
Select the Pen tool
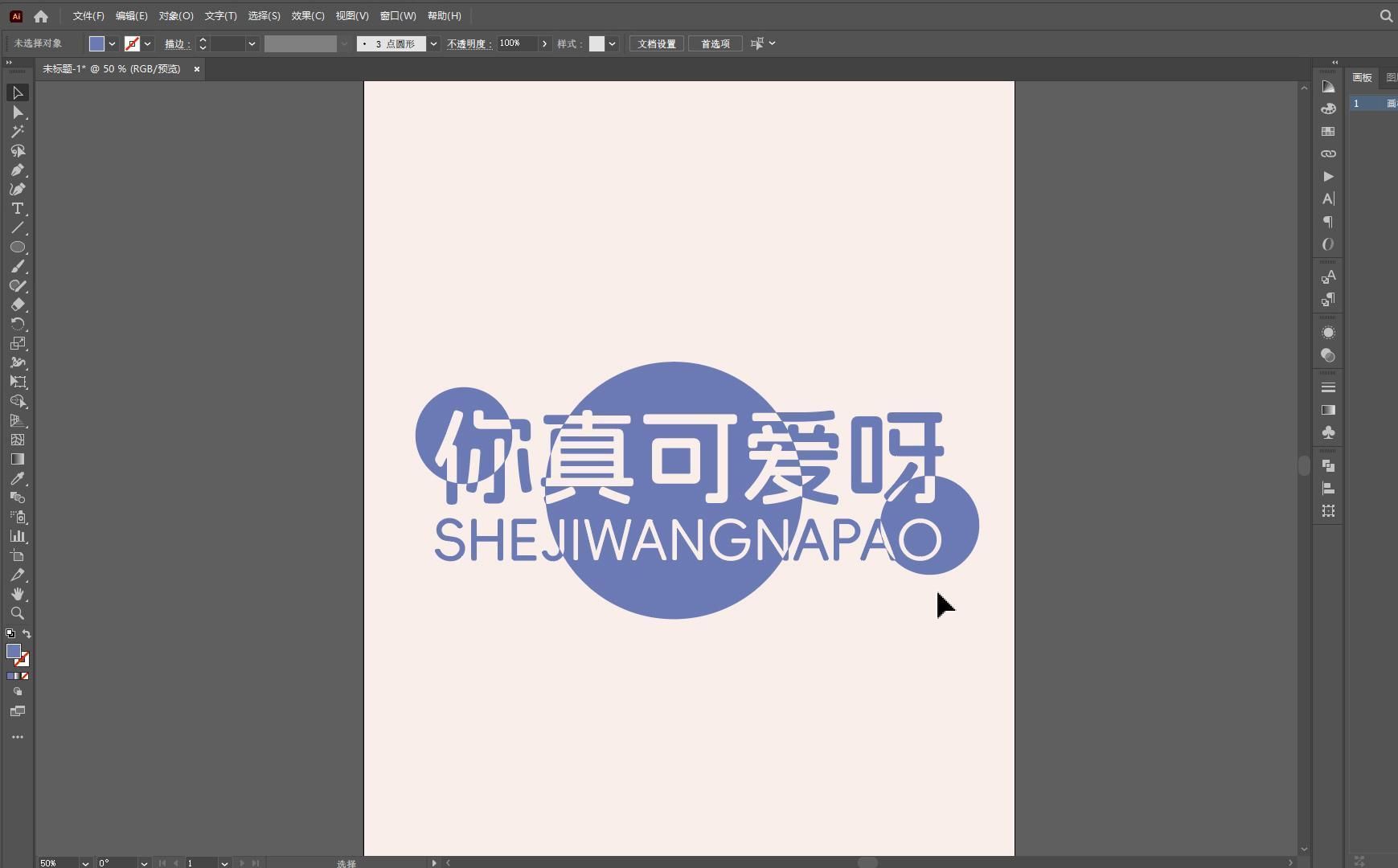(x=17, y=170)
